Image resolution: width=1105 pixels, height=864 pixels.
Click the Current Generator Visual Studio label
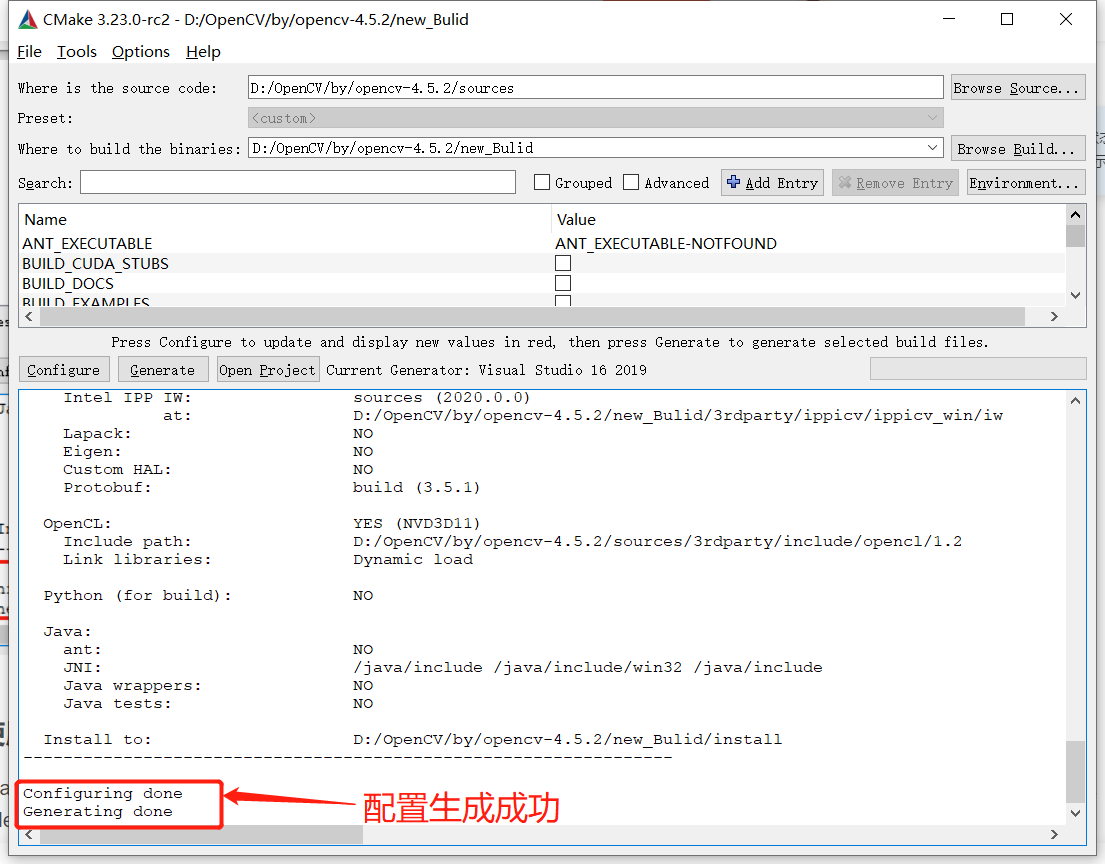pos(486,370)
